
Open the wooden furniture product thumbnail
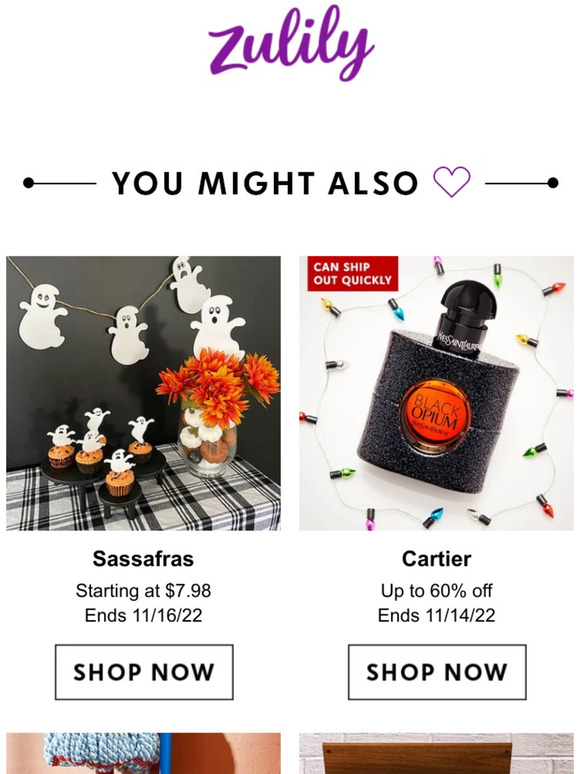(436, 753)
